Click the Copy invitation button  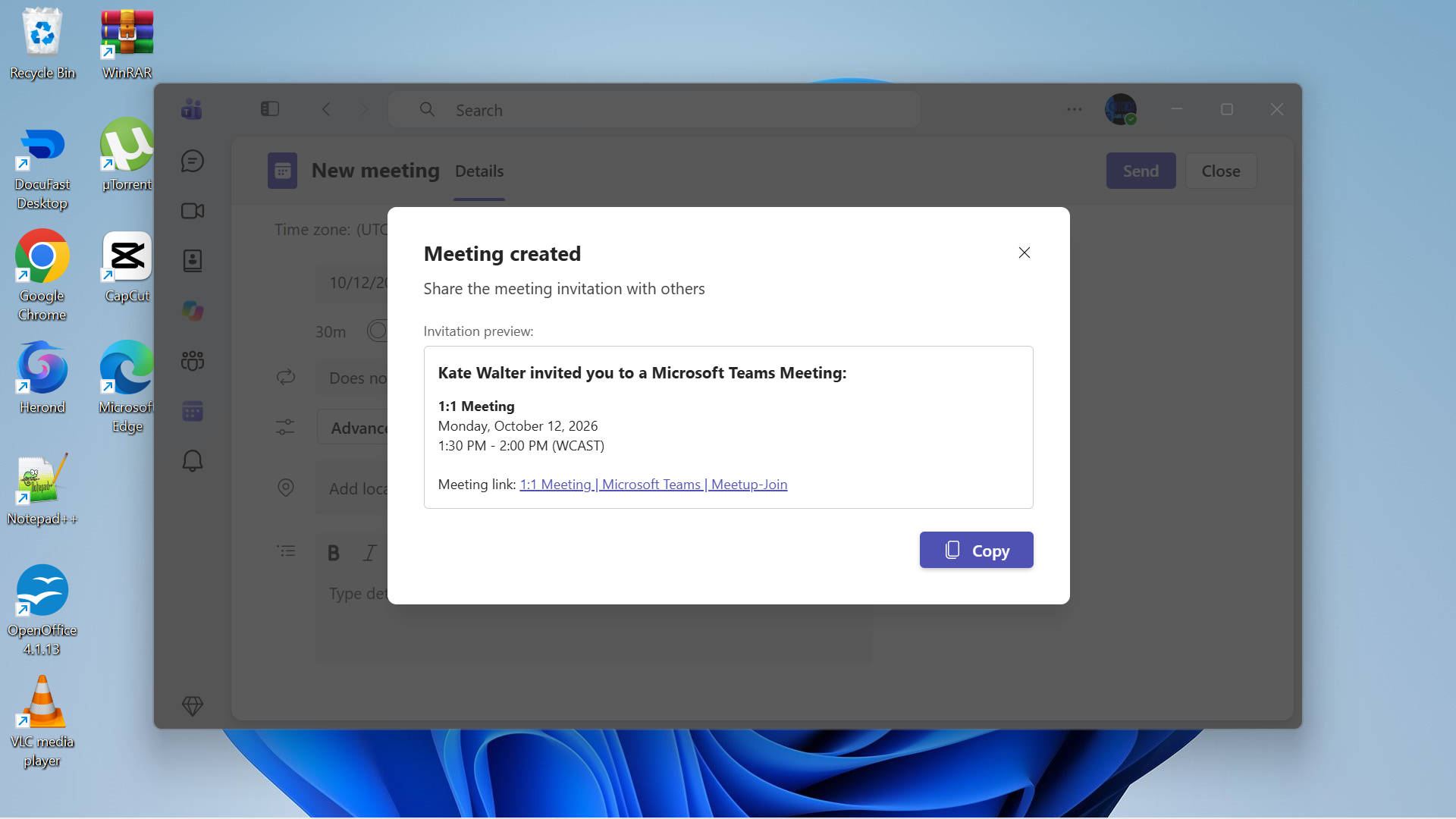coord(976,550)
